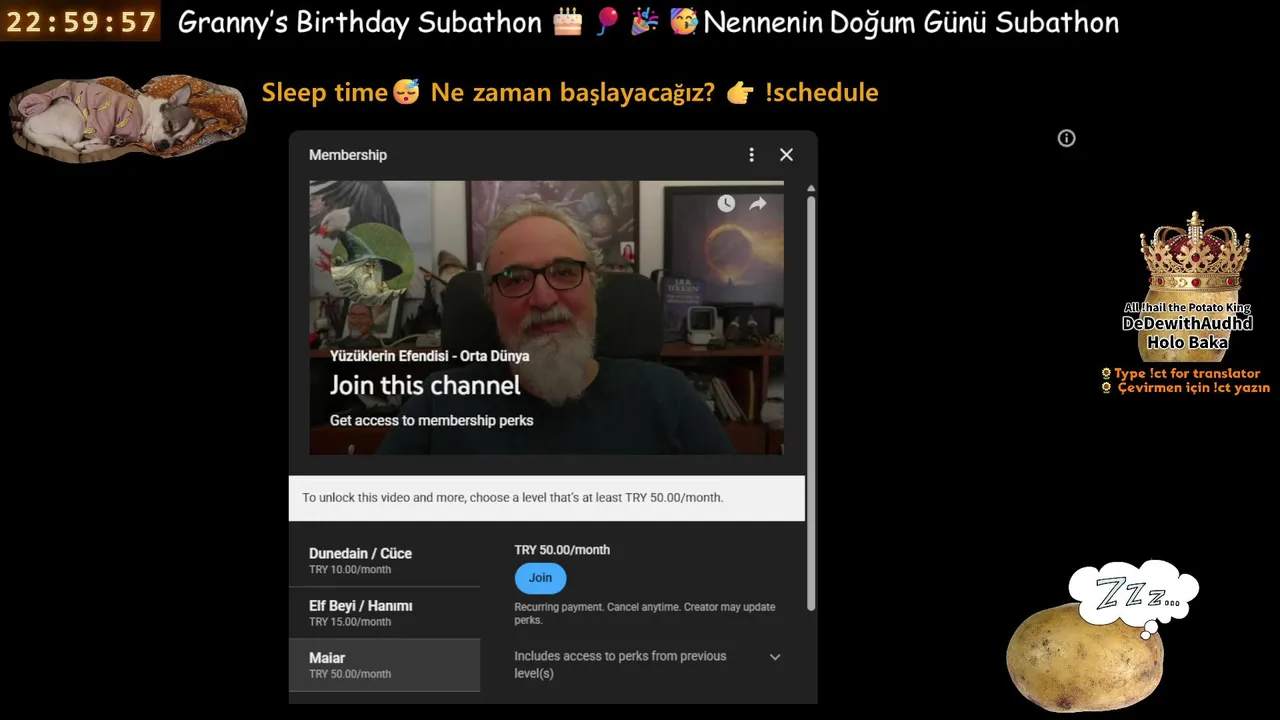Click the Watch later clock icon
The width and height of the screenshot is (1280, 720).
[726, 203]
